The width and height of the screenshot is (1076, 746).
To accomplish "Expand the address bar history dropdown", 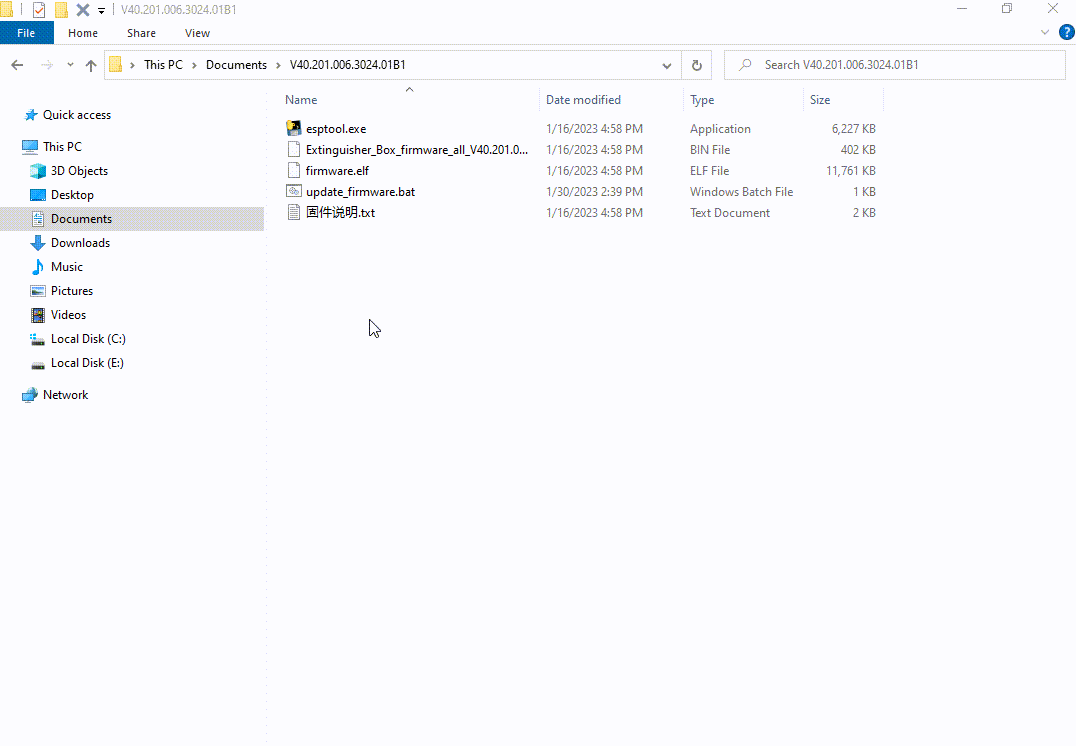I will (667, 65).
